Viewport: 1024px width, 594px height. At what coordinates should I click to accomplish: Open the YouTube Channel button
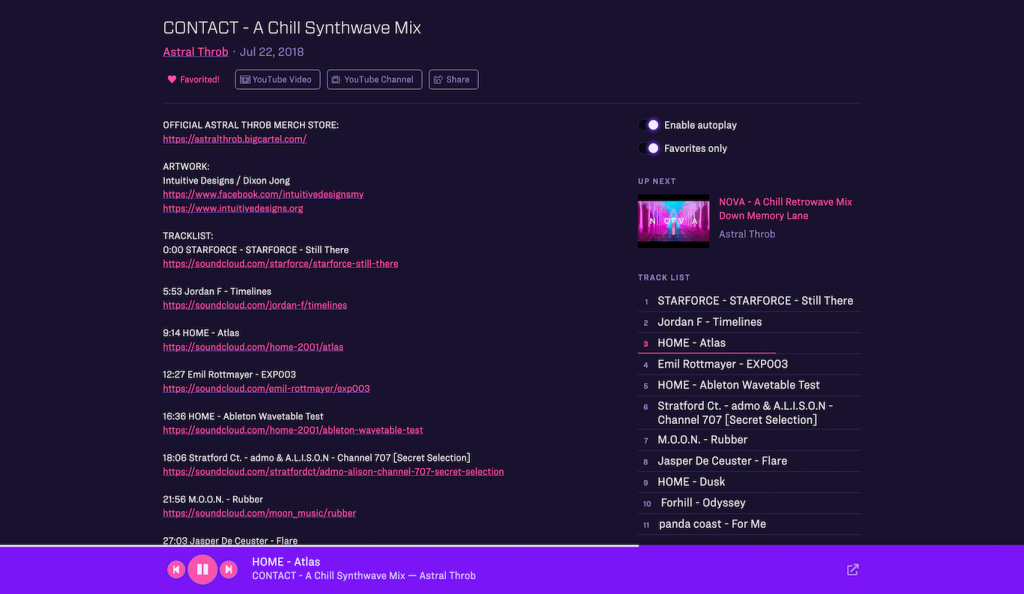374,80
